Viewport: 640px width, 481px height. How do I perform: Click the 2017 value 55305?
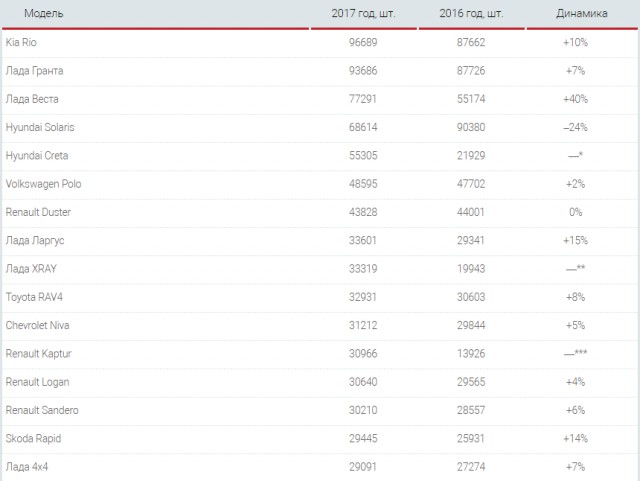coord(363,156)
